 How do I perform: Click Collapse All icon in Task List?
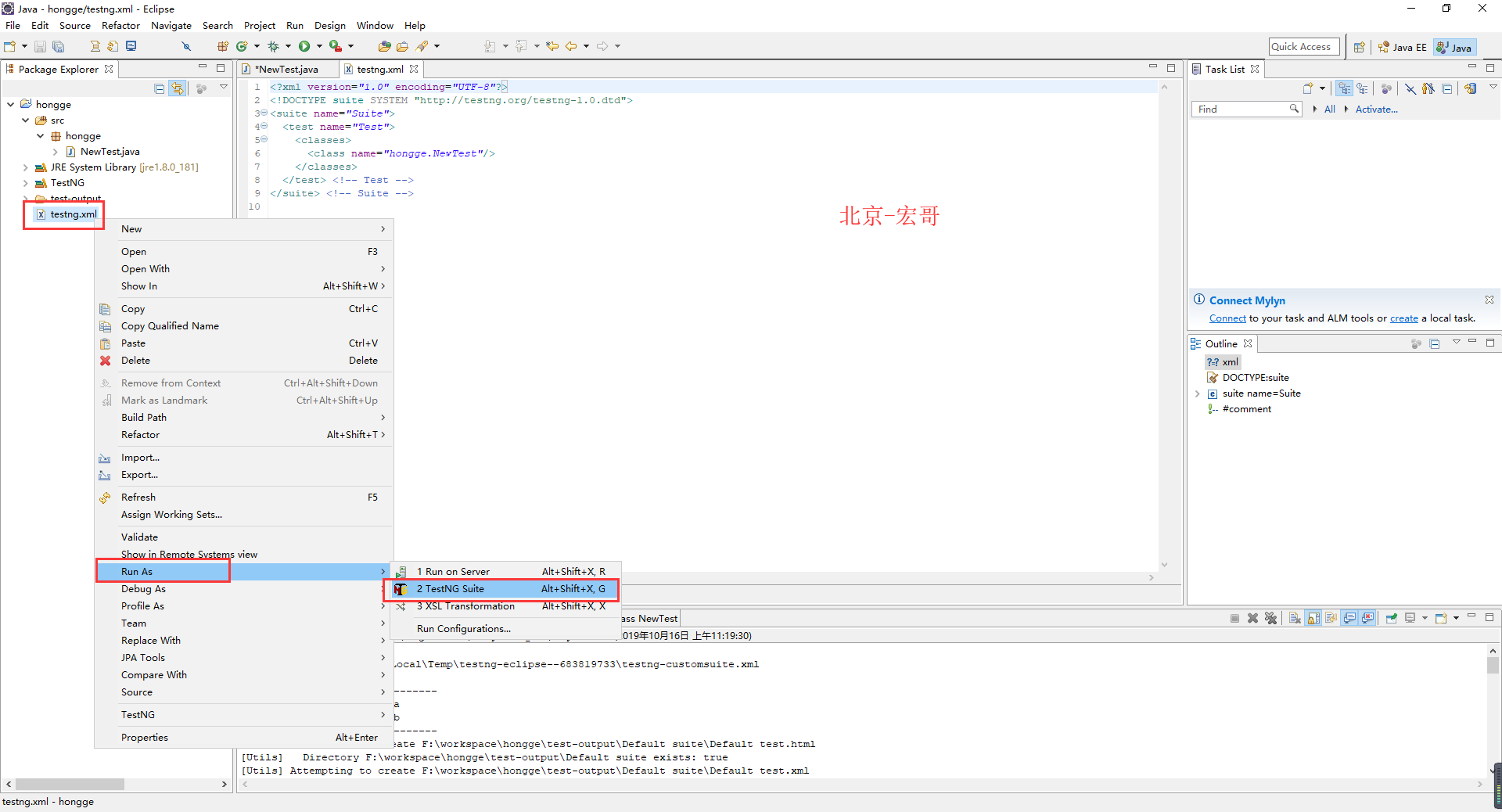coord(1447,88)
